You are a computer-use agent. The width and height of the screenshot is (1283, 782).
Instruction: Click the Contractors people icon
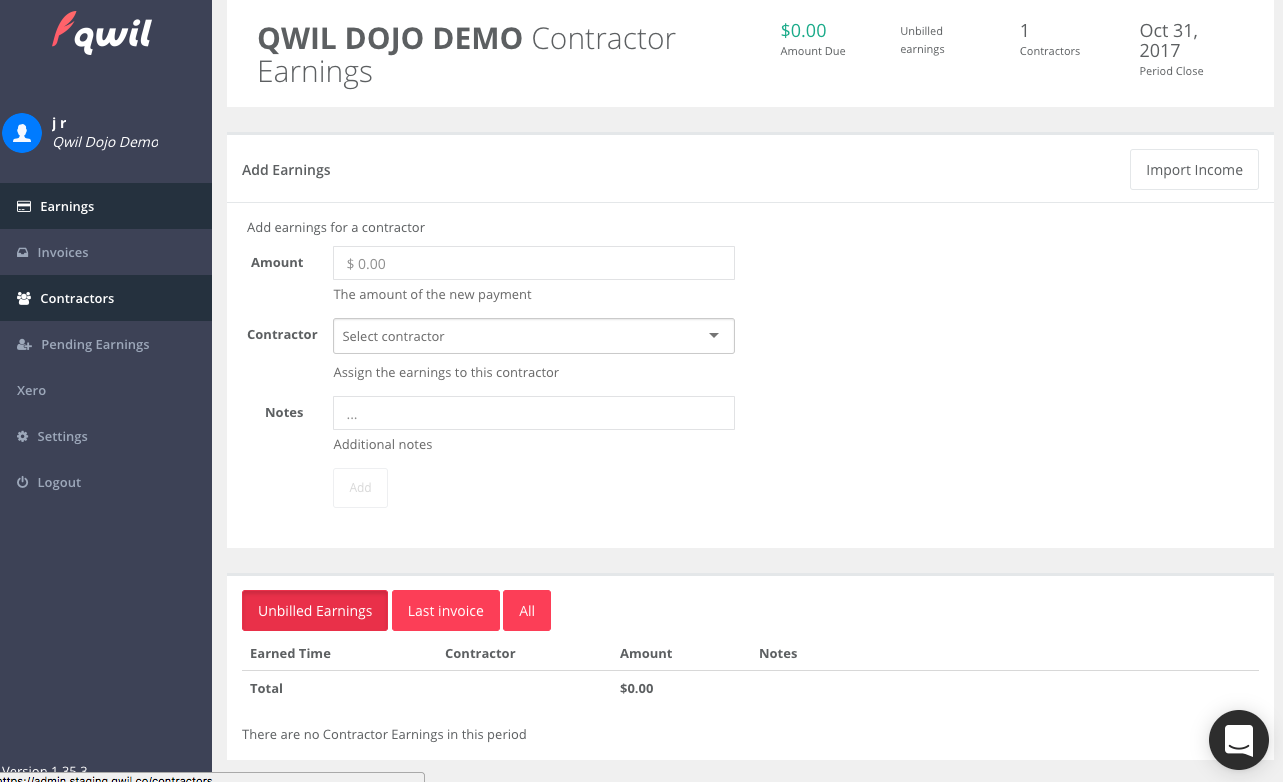tap(24, 299)
